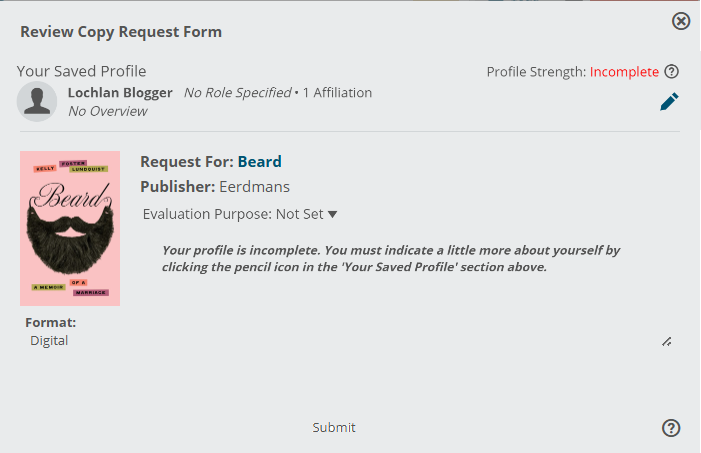Click 'No Role Specified' in the profile
The height and width of the screenshot is (453, 701).
(237, 93)
